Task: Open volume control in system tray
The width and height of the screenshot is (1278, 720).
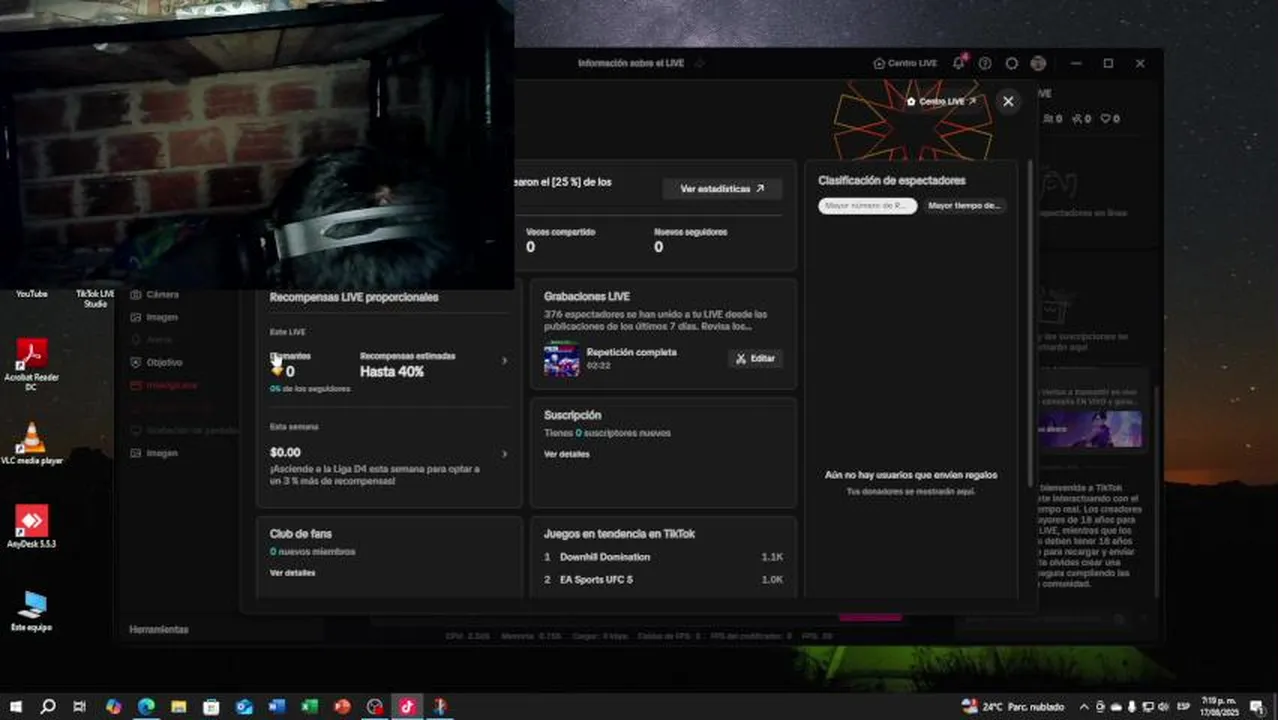Action: pyautogui.click(x=1164, y=706)
